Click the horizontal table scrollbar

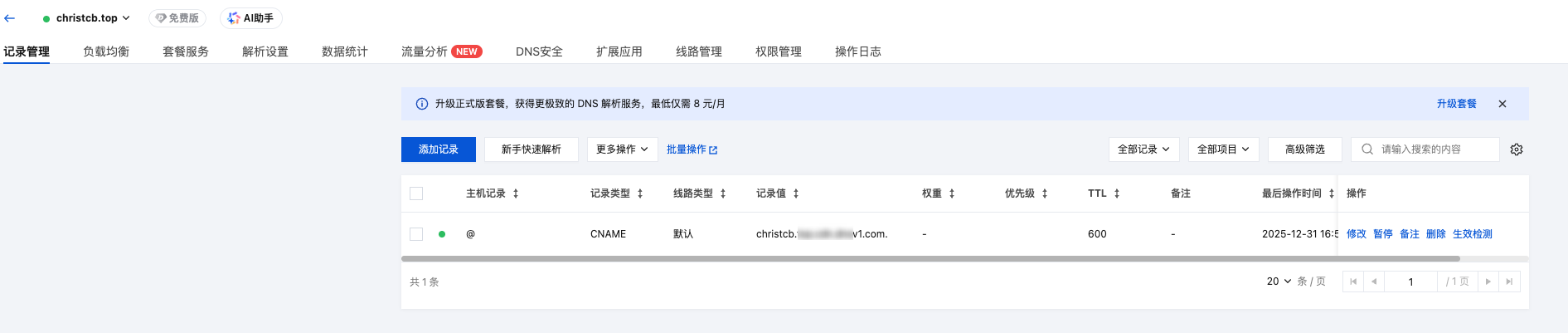[x=930, y=259]
